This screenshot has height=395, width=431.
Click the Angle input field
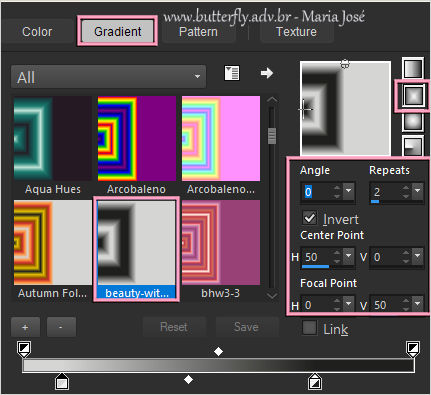coord(317,192)
